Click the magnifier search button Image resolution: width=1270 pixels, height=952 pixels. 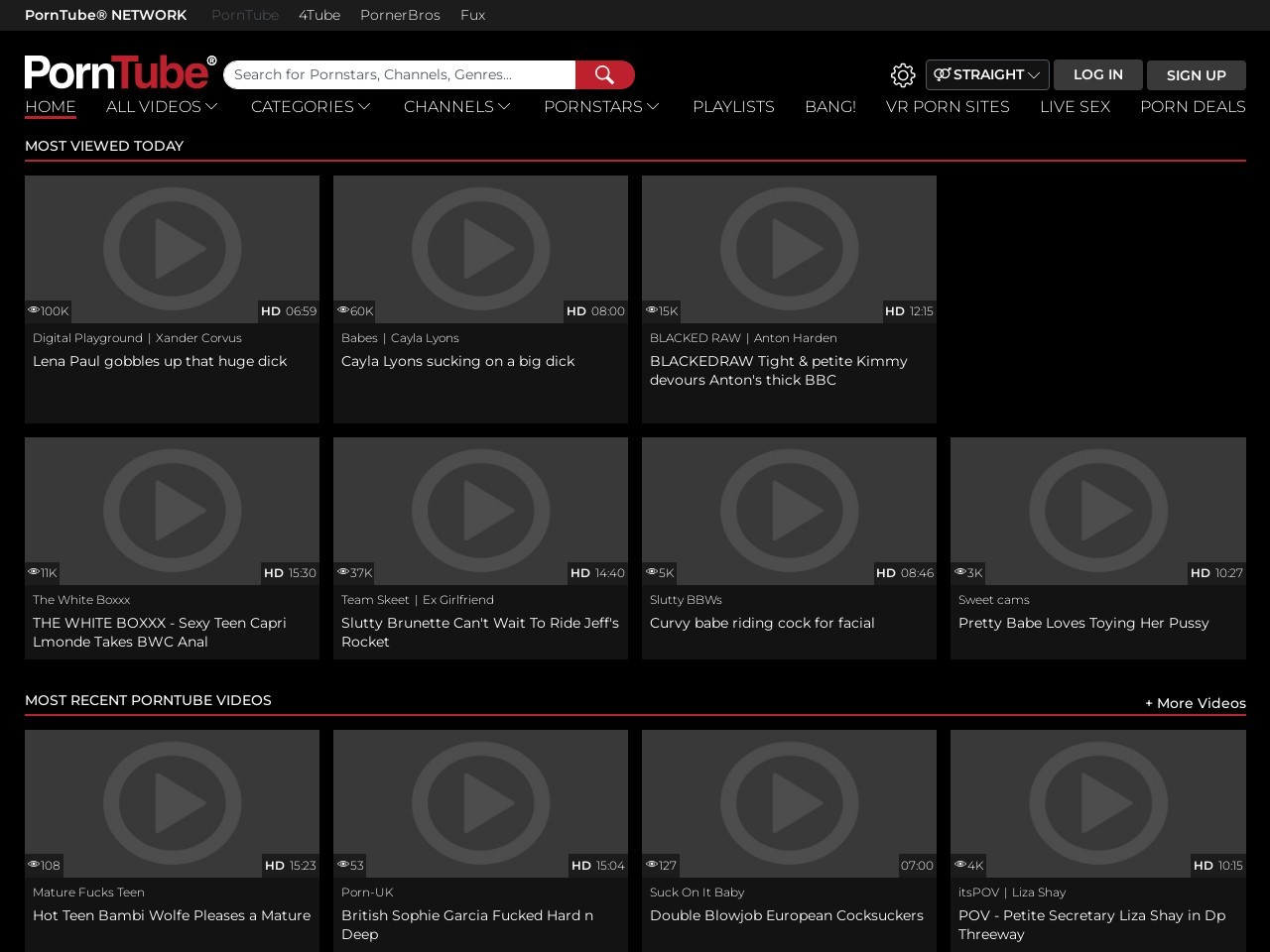pos(604,75)
